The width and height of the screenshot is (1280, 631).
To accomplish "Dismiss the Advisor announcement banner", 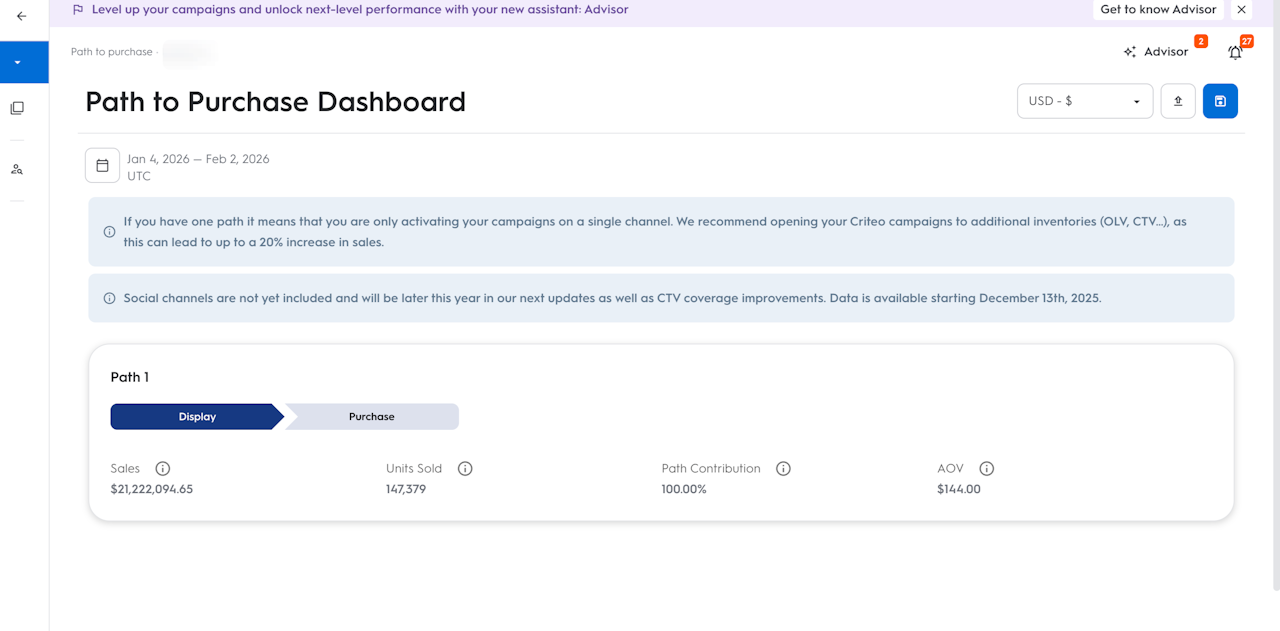I will point(1241,10).
